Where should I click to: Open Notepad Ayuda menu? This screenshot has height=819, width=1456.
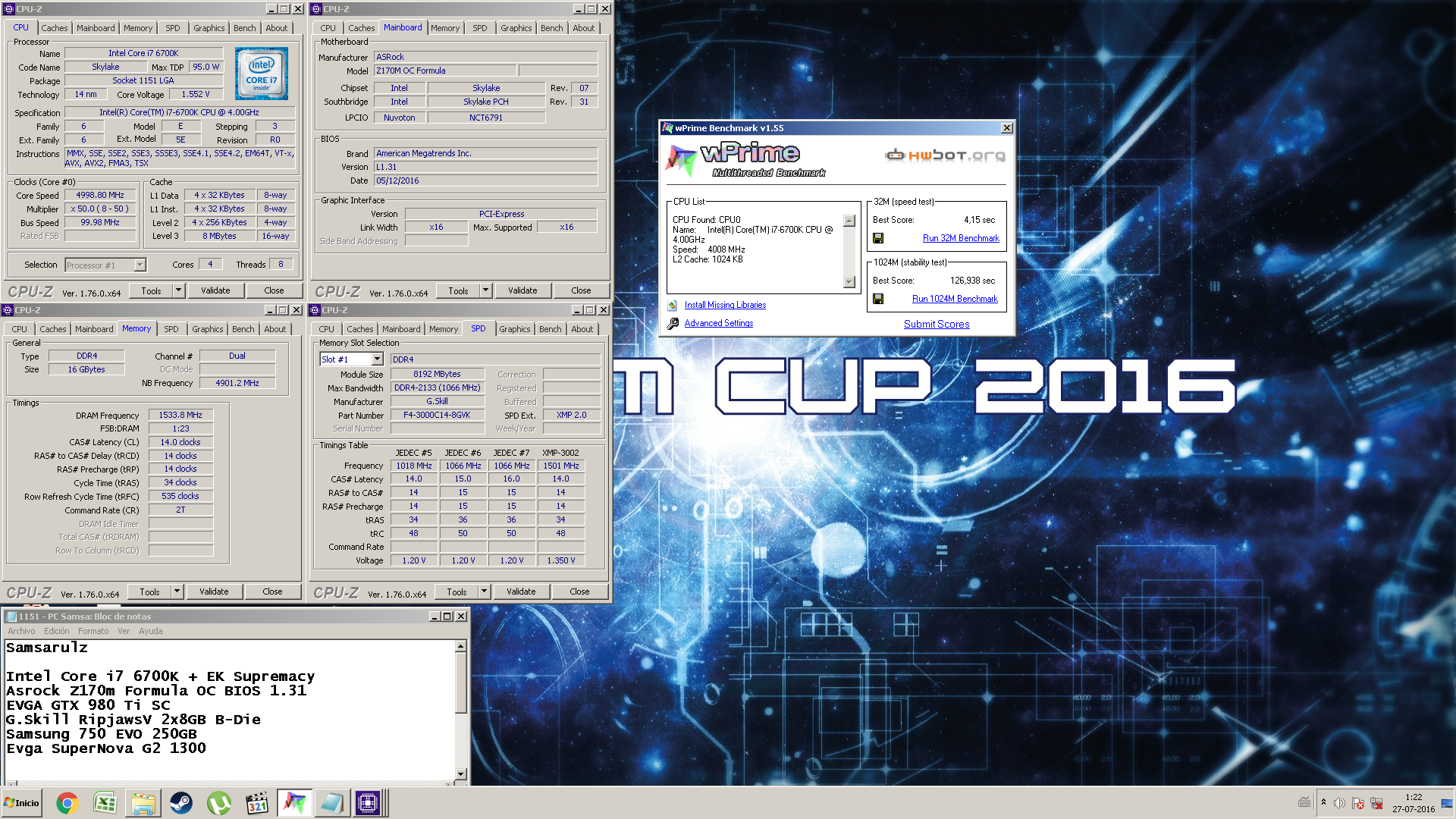tap(150, 631)
